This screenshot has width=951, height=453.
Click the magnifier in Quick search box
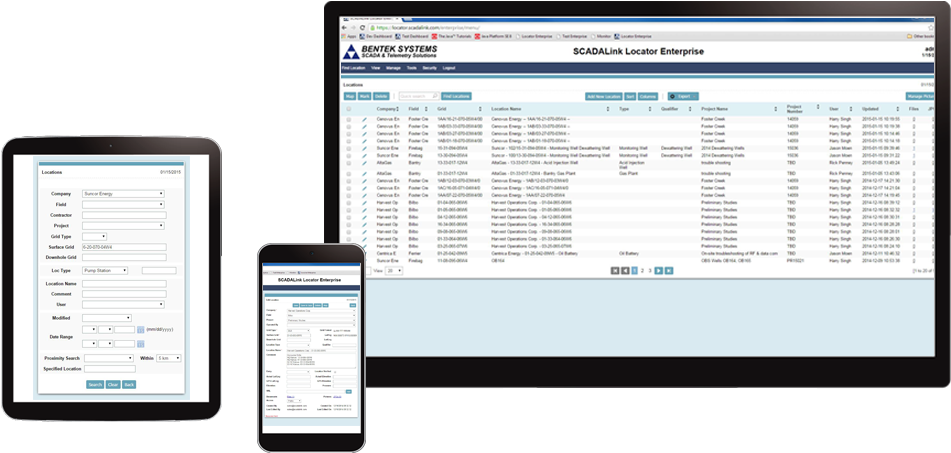pyautogui.click(x=435, y=96)
